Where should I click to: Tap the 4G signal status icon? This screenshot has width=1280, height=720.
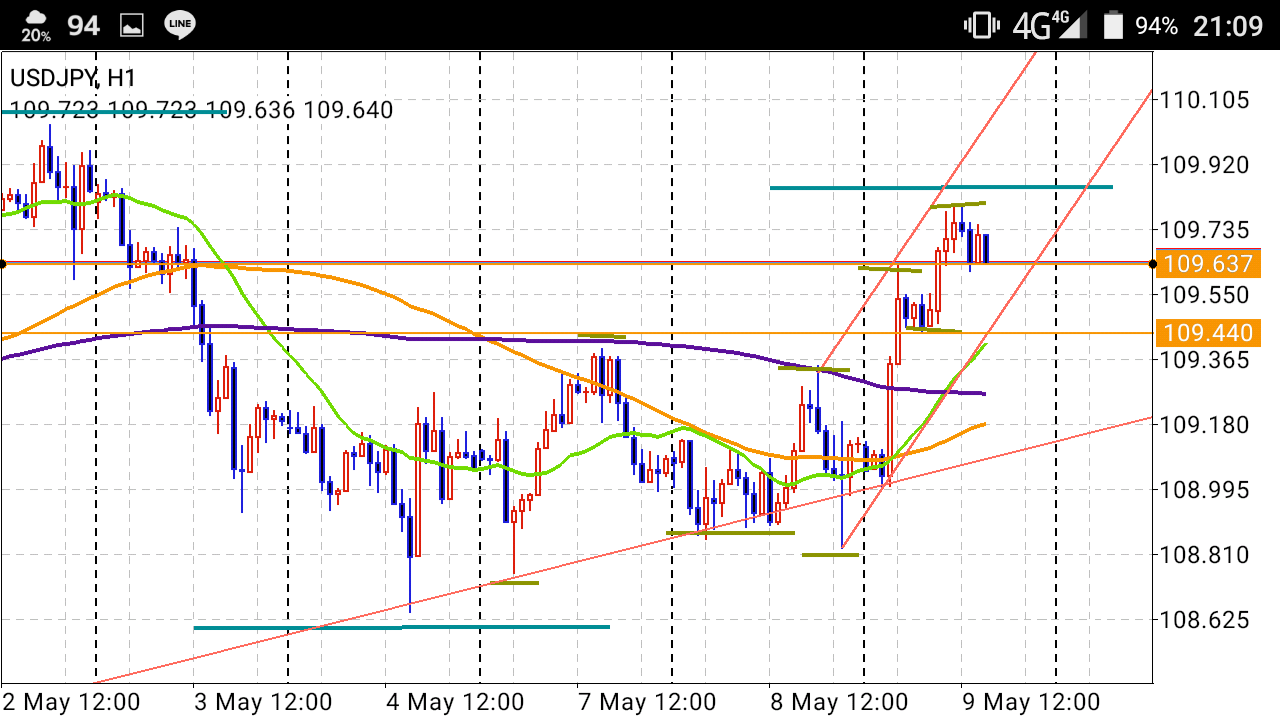coord(1049,26)
